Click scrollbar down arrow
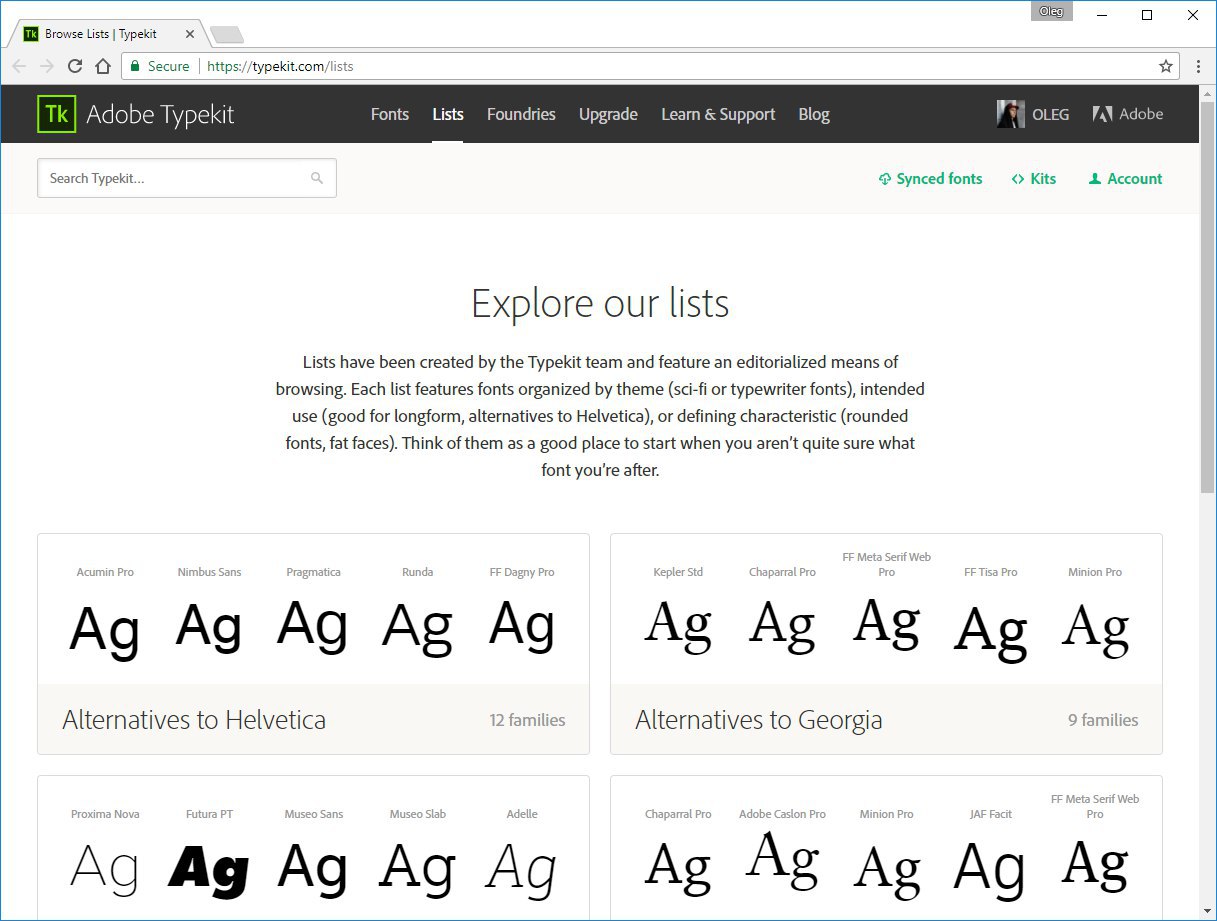The height and width of the screenshot is (921, 1217). click(1207, 912)
